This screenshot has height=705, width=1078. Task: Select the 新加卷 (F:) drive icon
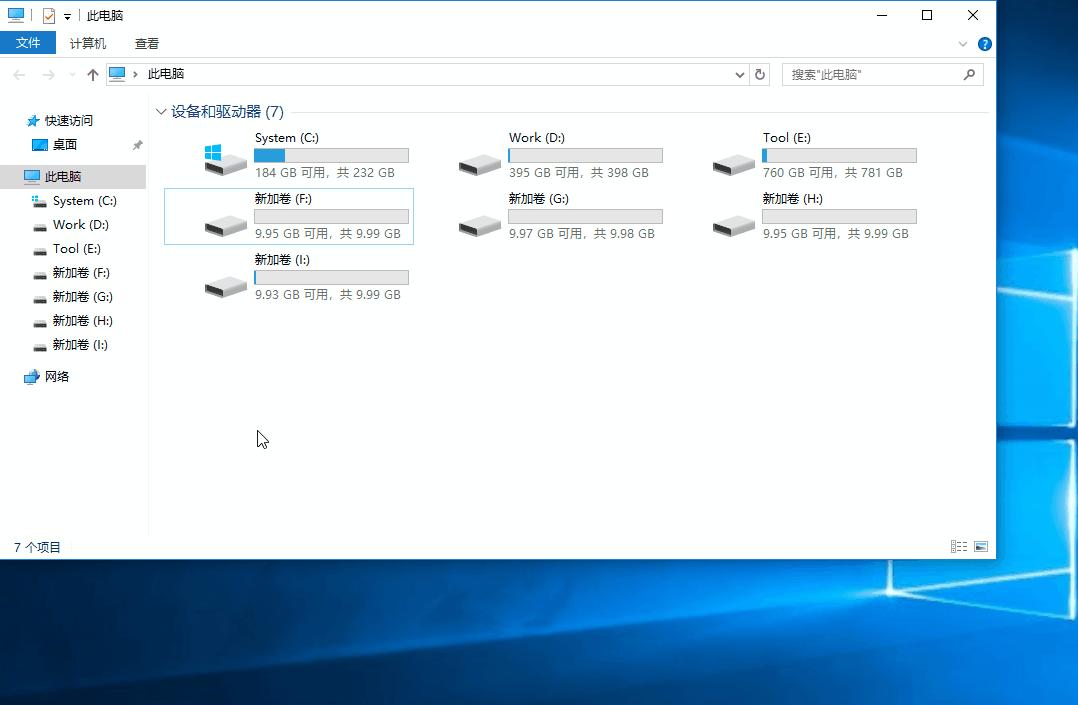pyautogui.click(x=226, y=225)
